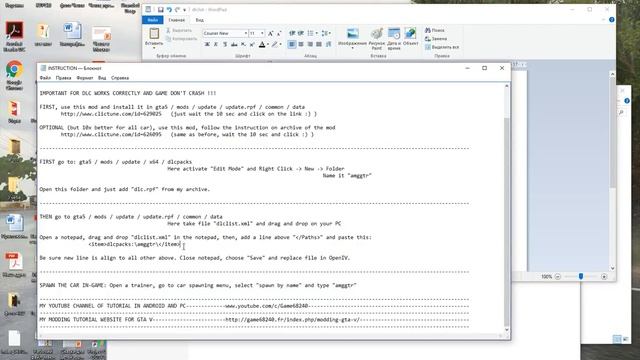Switch to WordPad Главная tab
640x360 pixels.
pyautogui.click(x=176, y=20)
